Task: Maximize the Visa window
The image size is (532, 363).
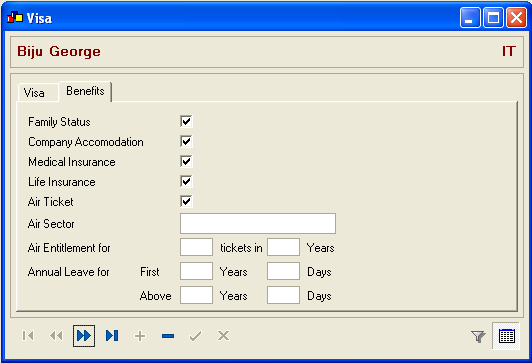Action: [x=493, y=17]
